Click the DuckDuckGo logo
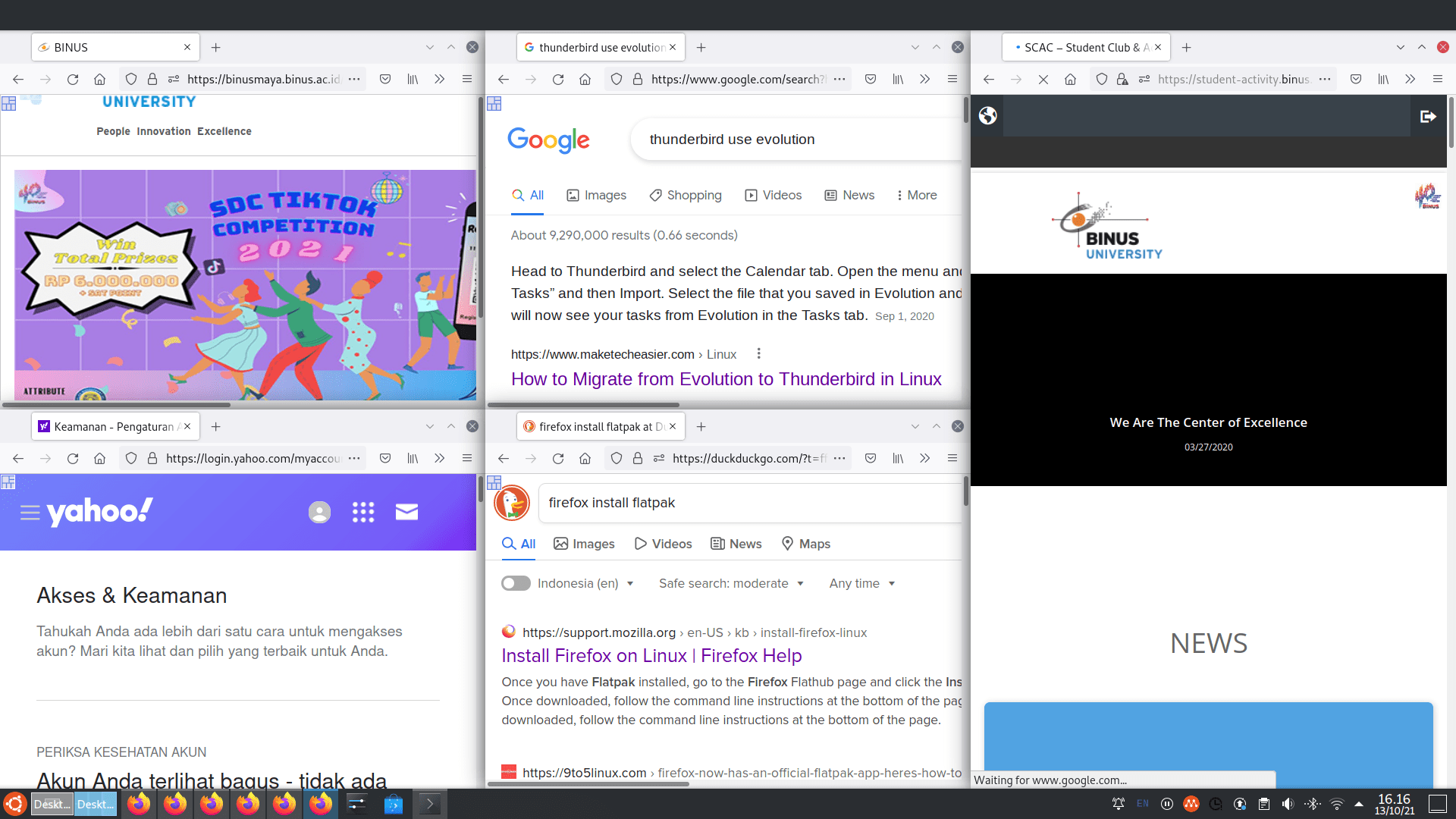This screenshot has height=819, width=1456. pyautogui.click(x=512, y=503)
